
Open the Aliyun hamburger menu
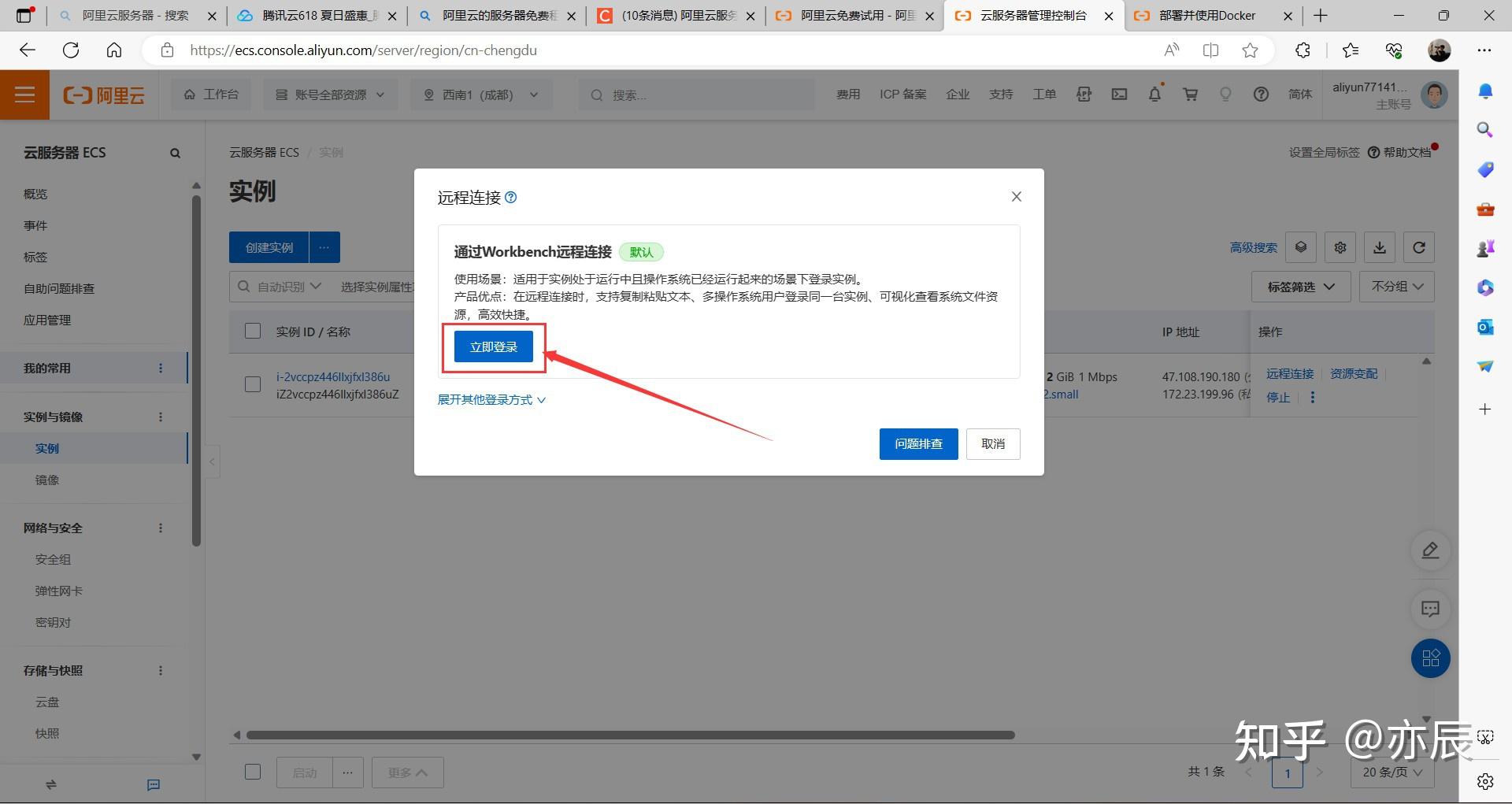coord(24,95)
